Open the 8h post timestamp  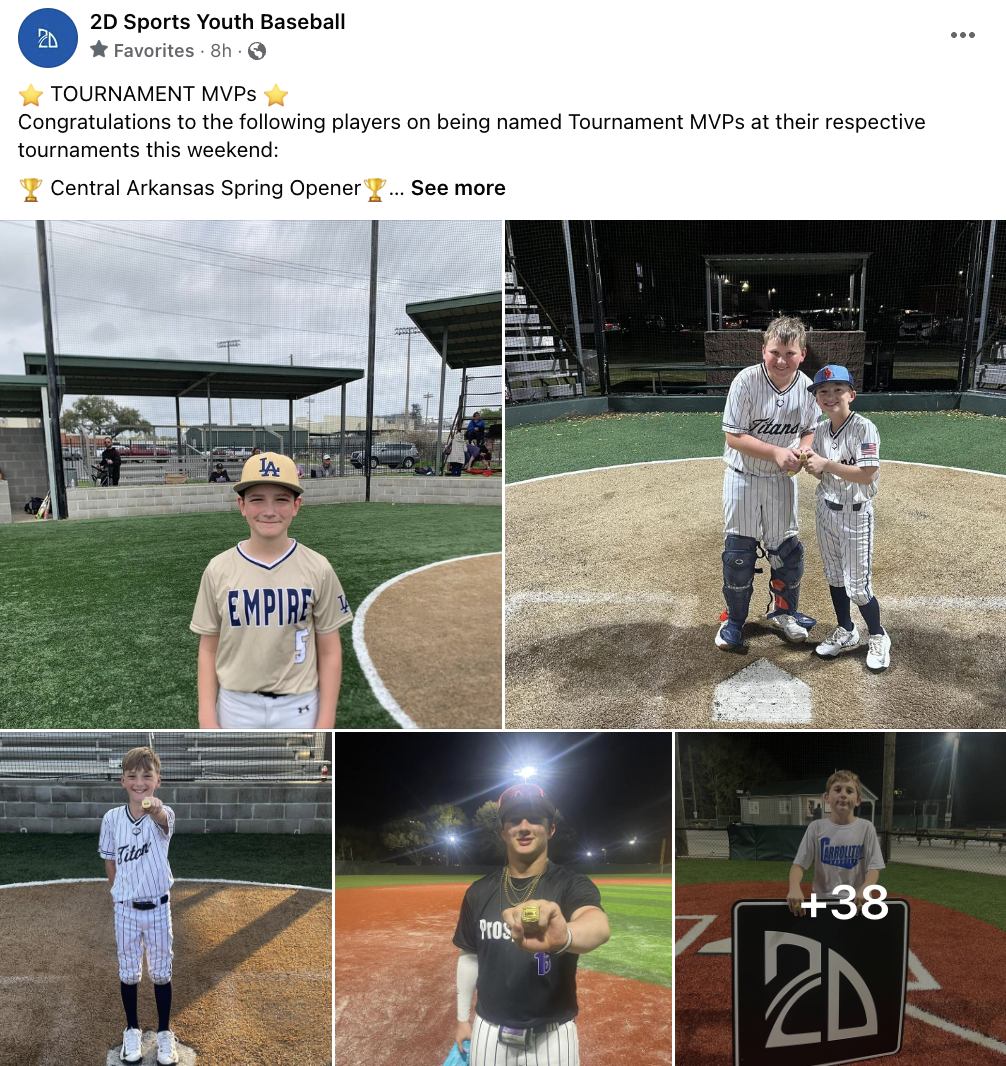[x=221, y=51]
